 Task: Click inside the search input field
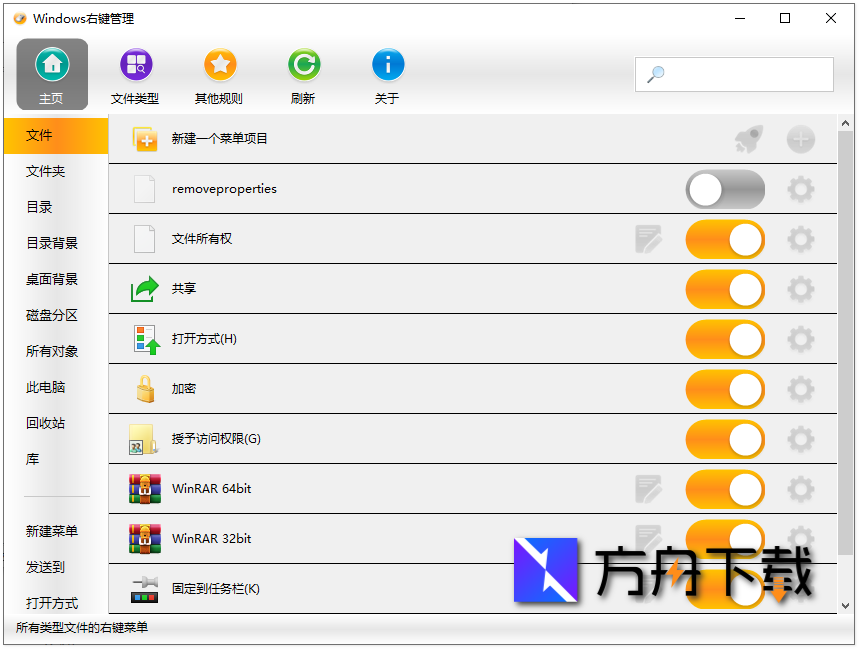[x=734, y=74]
